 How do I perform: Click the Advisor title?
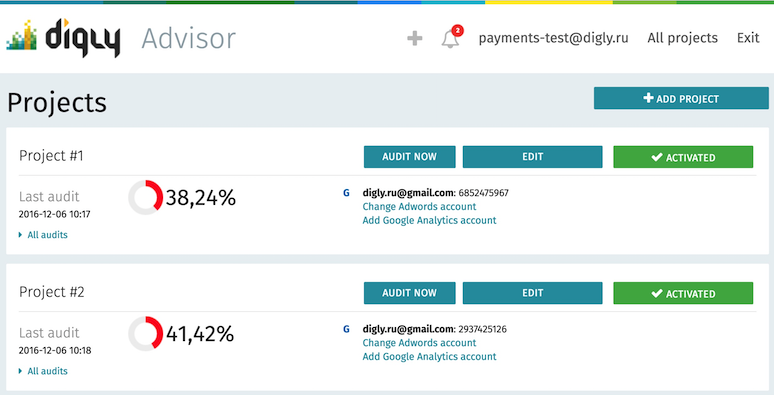coord(189,39)
